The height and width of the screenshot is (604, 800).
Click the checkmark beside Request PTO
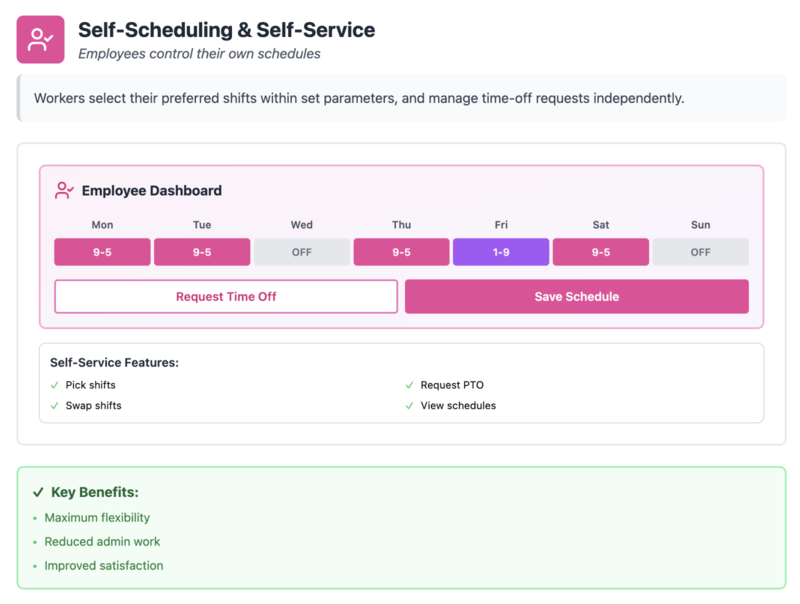pos(410,384)
